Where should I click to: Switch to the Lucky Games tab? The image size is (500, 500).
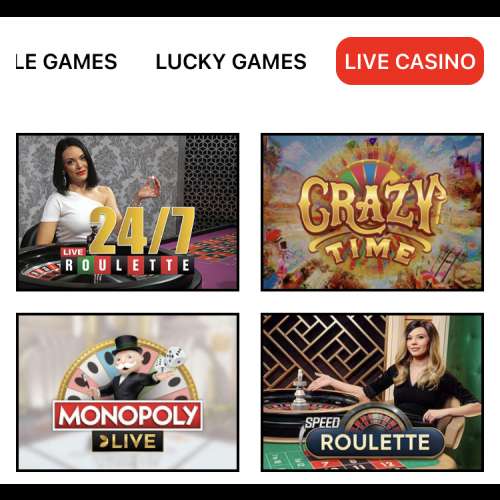click(x=231, y=62)
